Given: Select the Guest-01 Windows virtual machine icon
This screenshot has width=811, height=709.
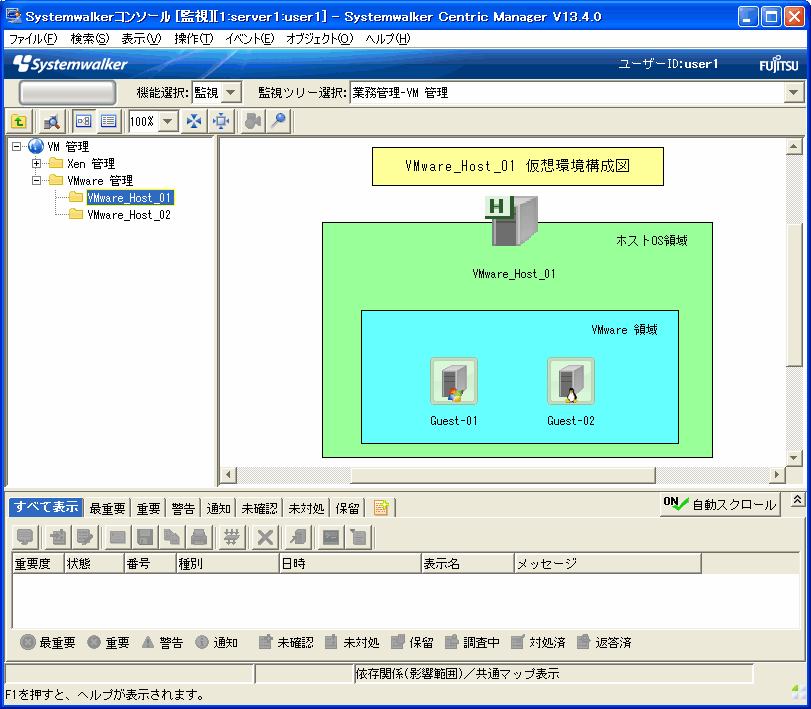Looking at the screenshot, I should coord(453,382).
